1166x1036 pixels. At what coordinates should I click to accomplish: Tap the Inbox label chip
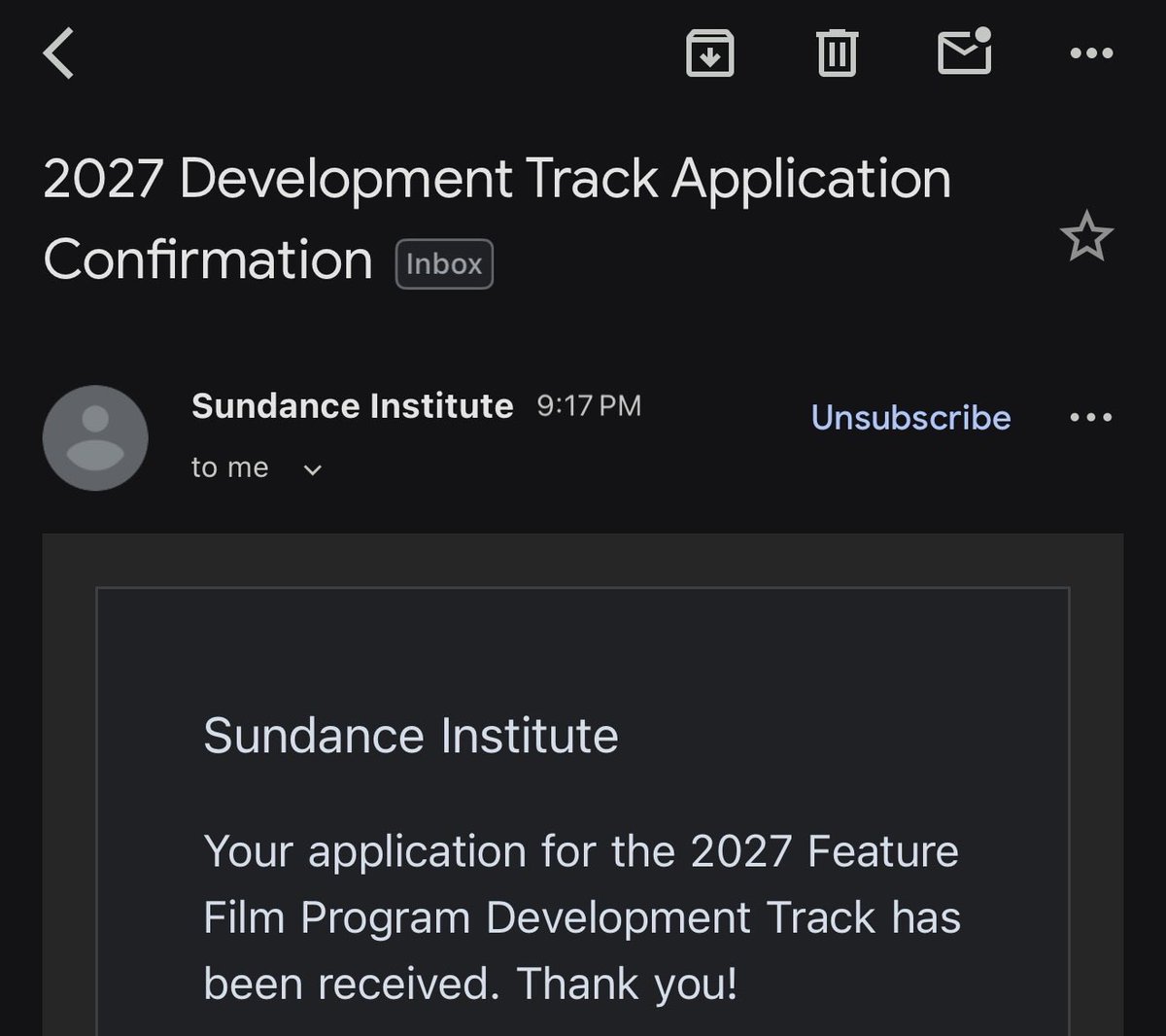coord(444,264)
